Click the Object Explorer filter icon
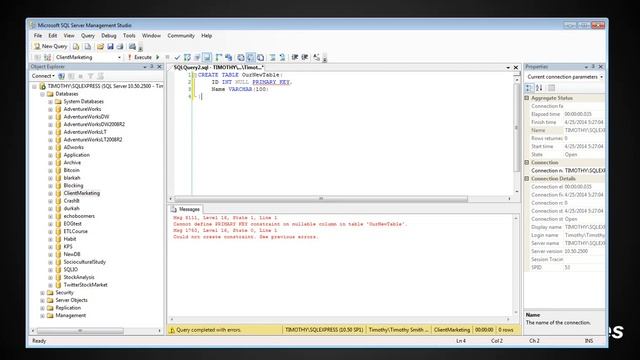 [90, 76]
